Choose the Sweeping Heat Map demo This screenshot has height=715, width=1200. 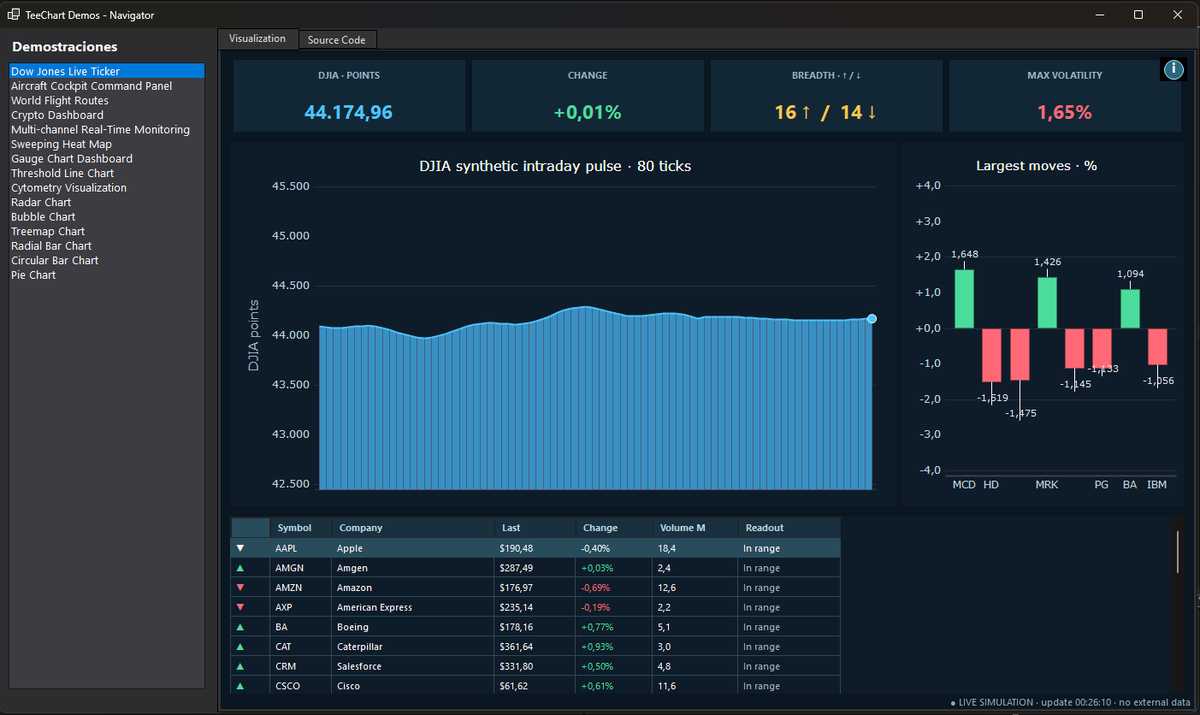[x=61, y=144]
